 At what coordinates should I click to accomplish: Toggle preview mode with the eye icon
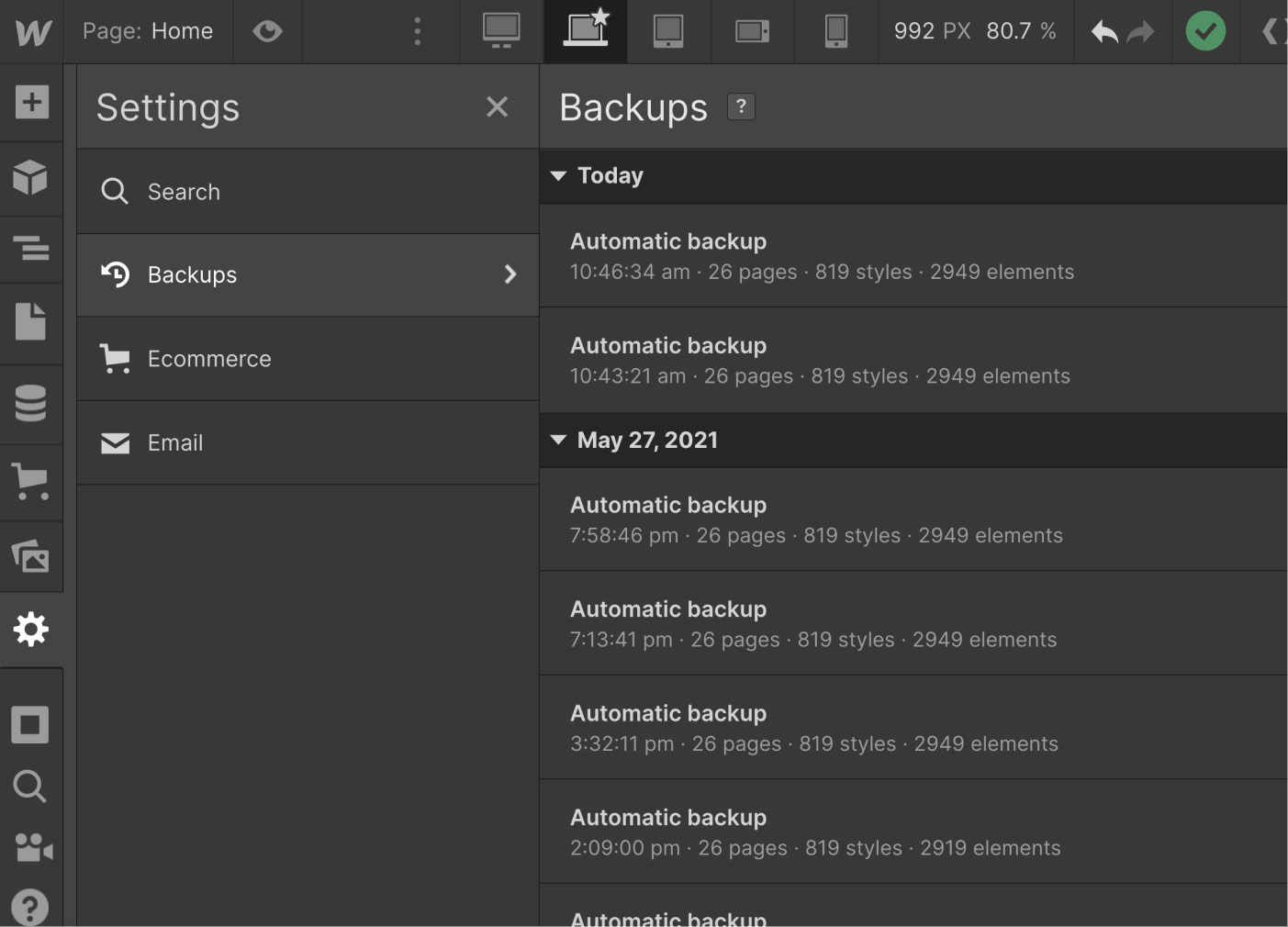pyautogui.click(x=267, y=30)
